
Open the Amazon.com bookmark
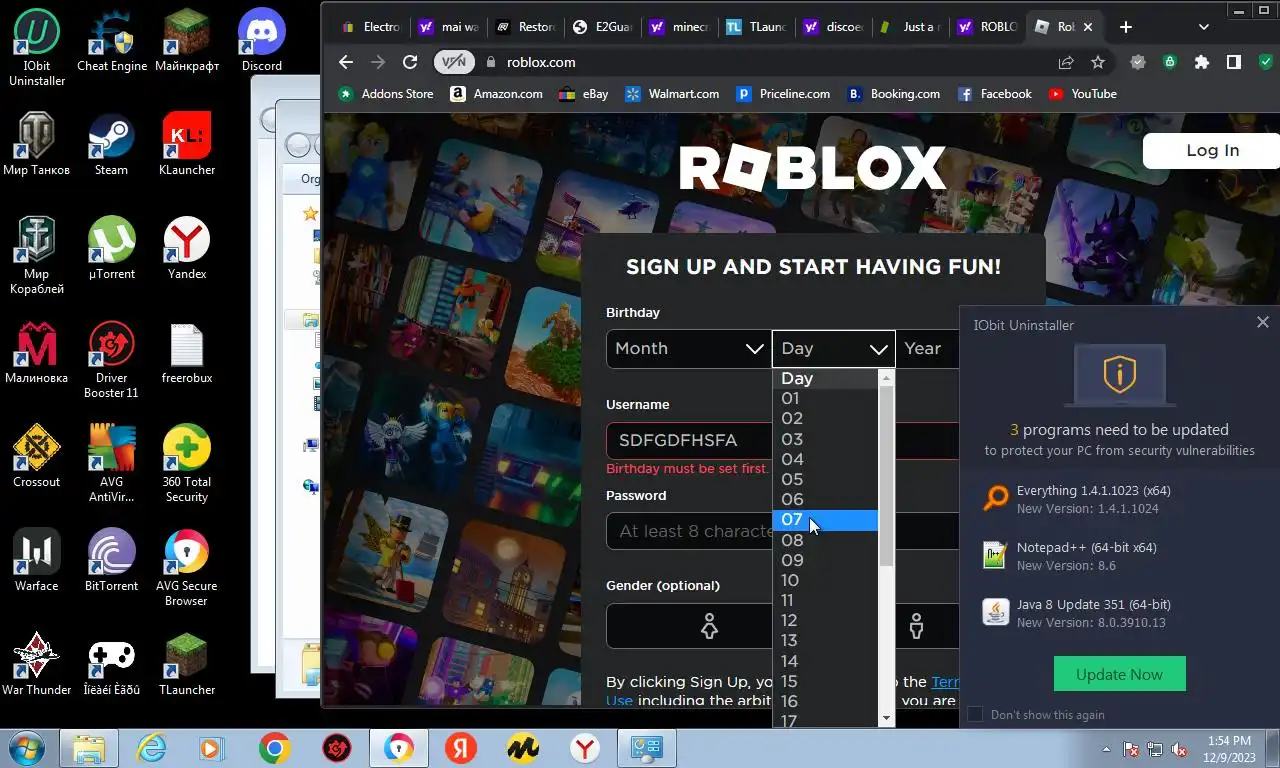497,94
